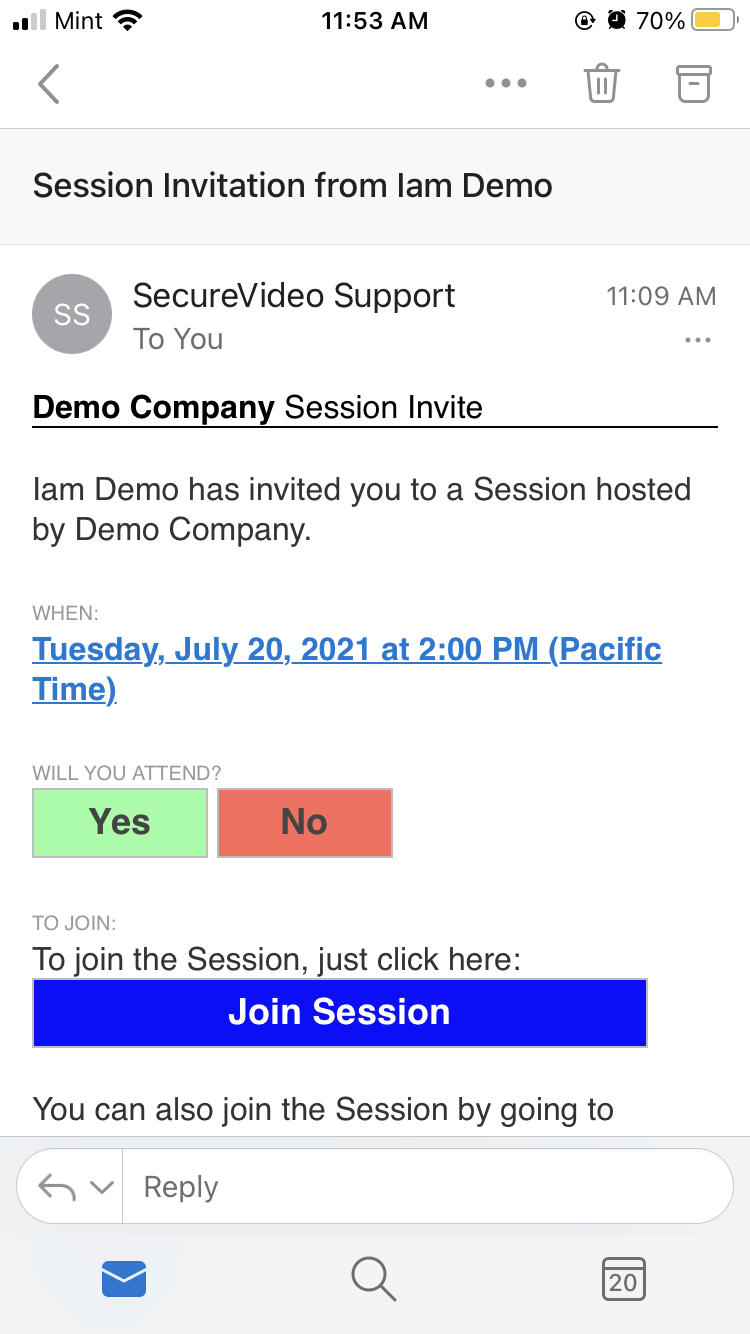Screen dimensions: 750x1334
Task: Decline the invitation by tapping No
Action: pyautogui.click(x=304, y=822)
